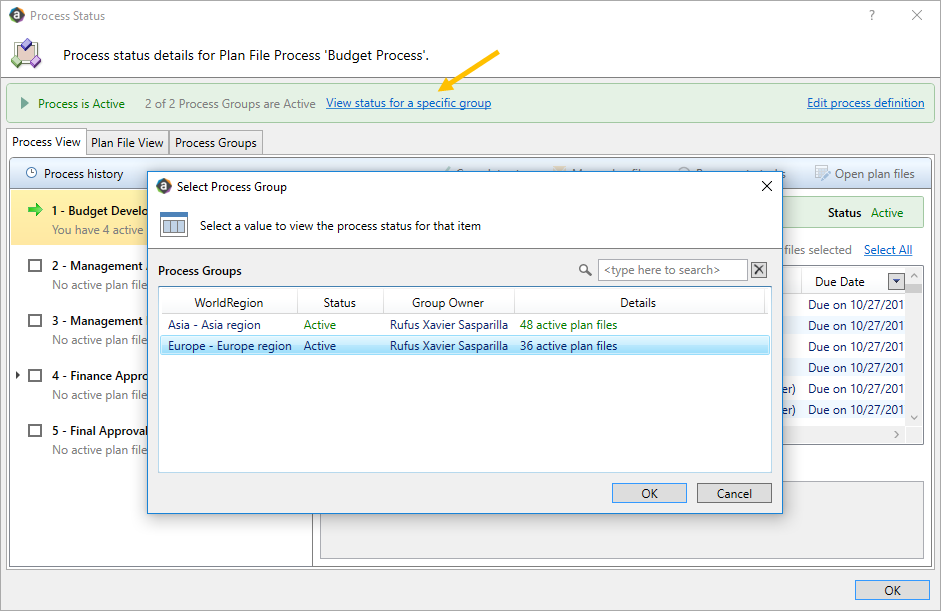Toggle the 5 - Final Approval checkbox
The height and width of the screenshot is (611, 941).
coord(35,431)
